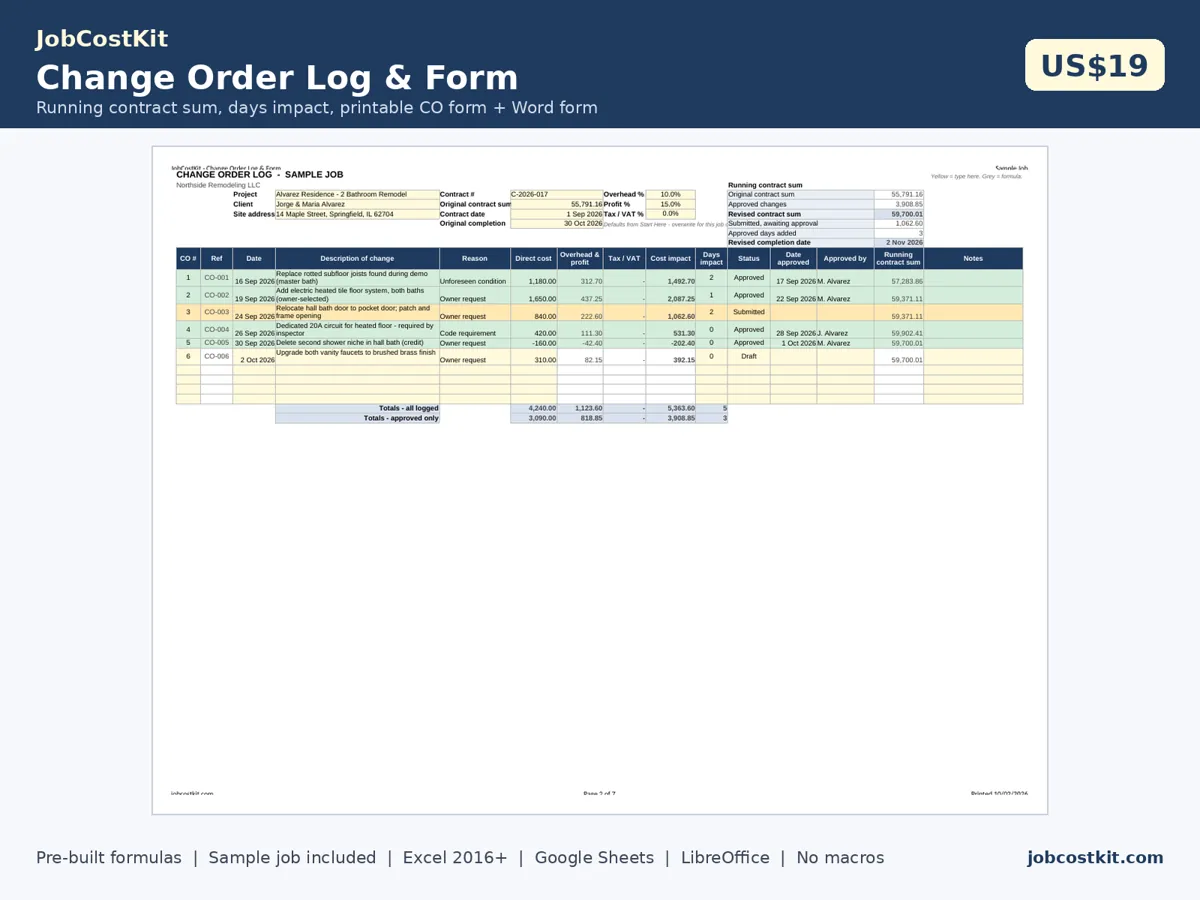Viewport: 1200px width, 900px height.
Task: Select the Client field Jorge & Maria Alvarez
Action: tap(357, 204)
